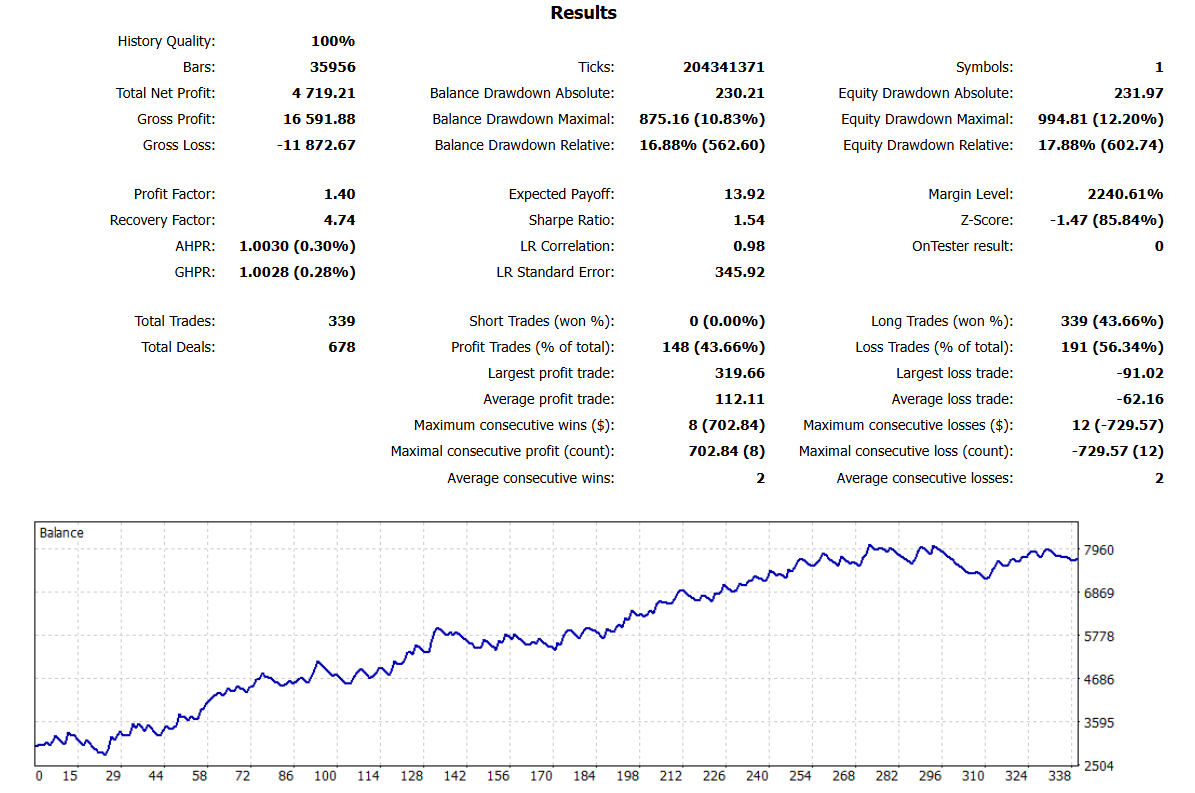The image size is (1195, 793).
Task: Select the Balance Drawdown Maximal value
Action: [702, 119]
